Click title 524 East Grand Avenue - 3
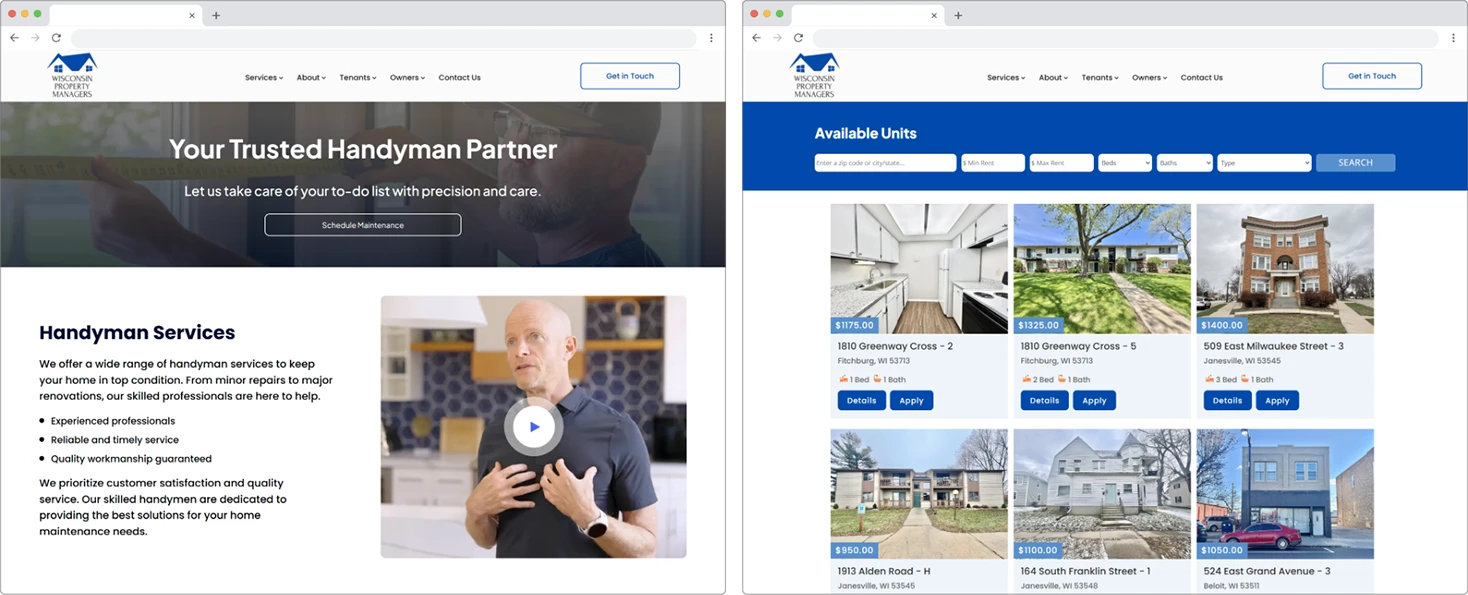1468x595 pixels. point(1267,571)
